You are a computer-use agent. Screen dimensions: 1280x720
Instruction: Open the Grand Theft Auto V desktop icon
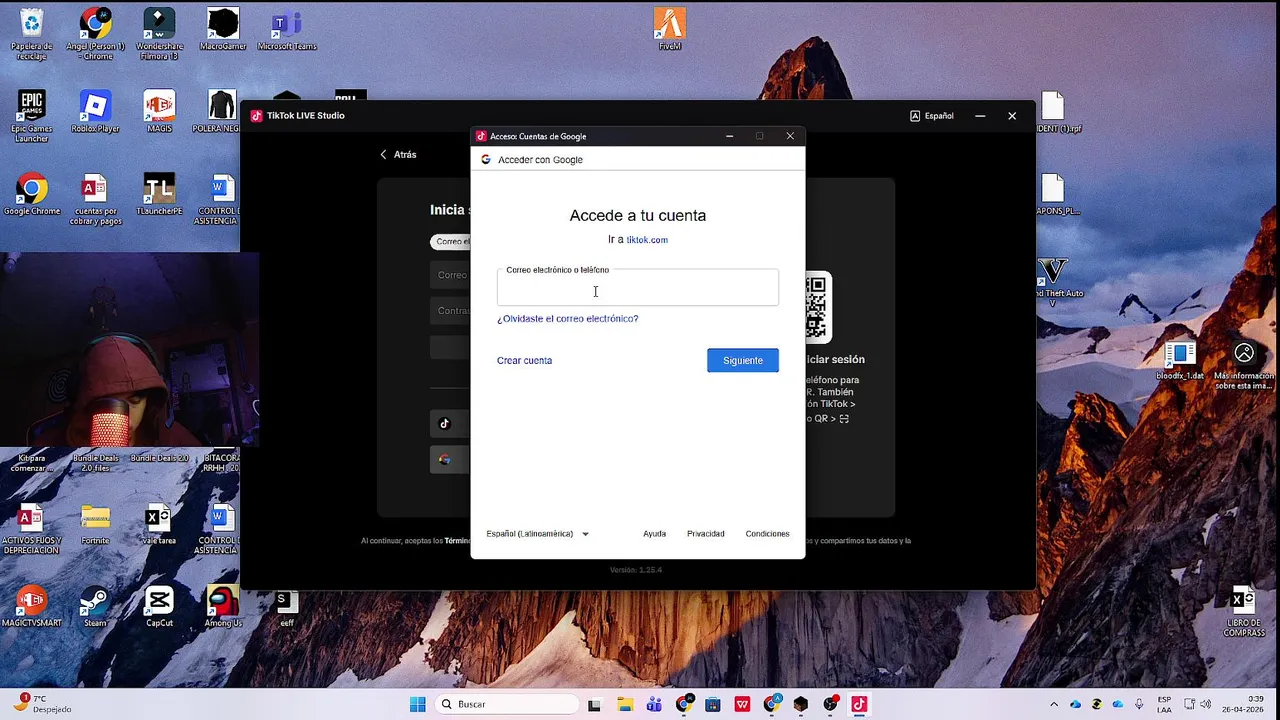coord(1054,282)
